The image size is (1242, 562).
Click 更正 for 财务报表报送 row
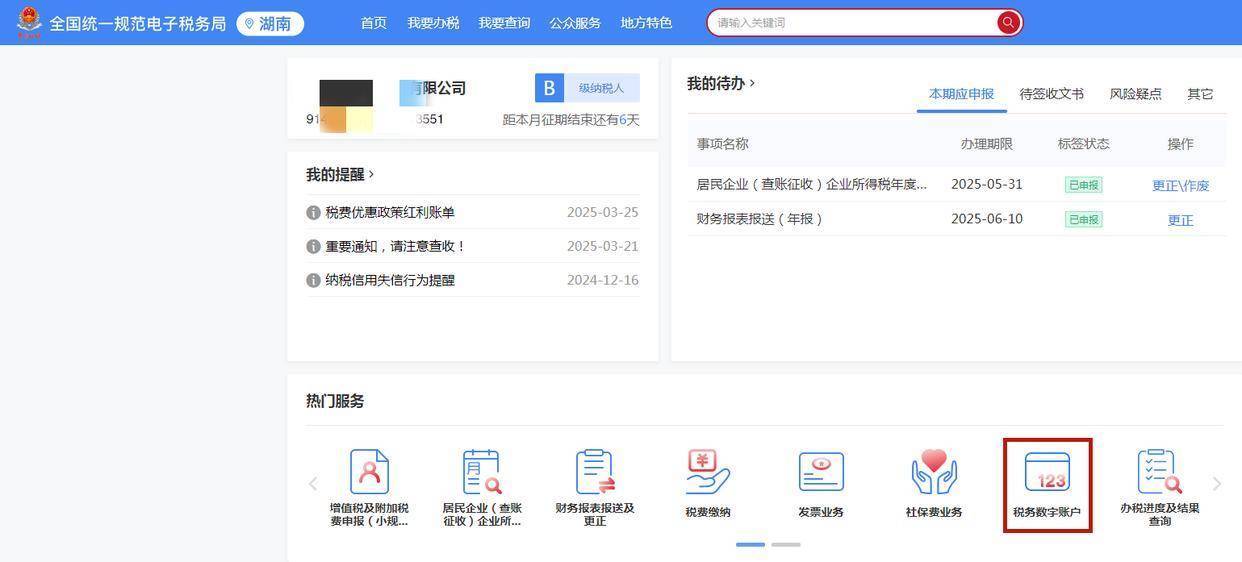coord(1180,220)
